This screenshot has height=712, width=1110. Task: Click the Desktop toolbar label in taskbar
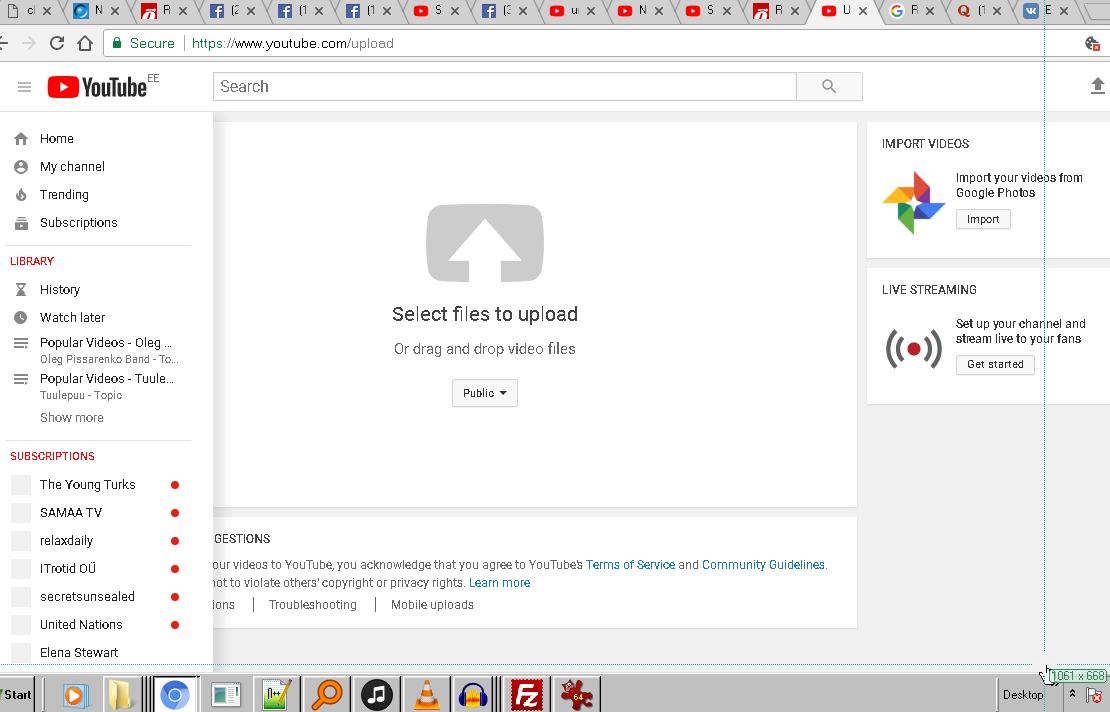point(1023,694)
